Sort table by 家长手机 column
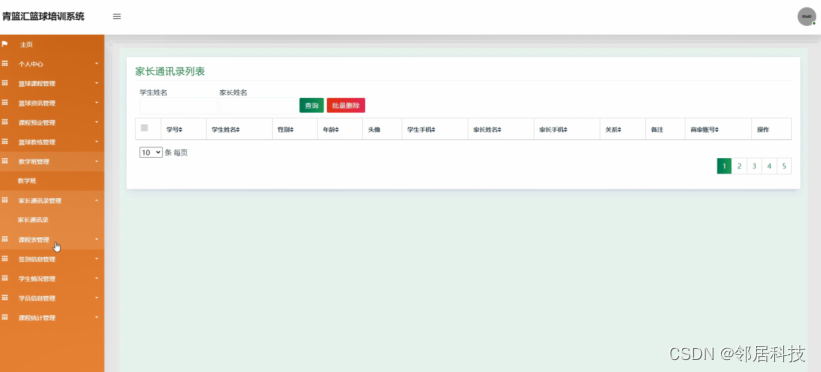This screenshot has width=821, height=372. pos(565,129)
